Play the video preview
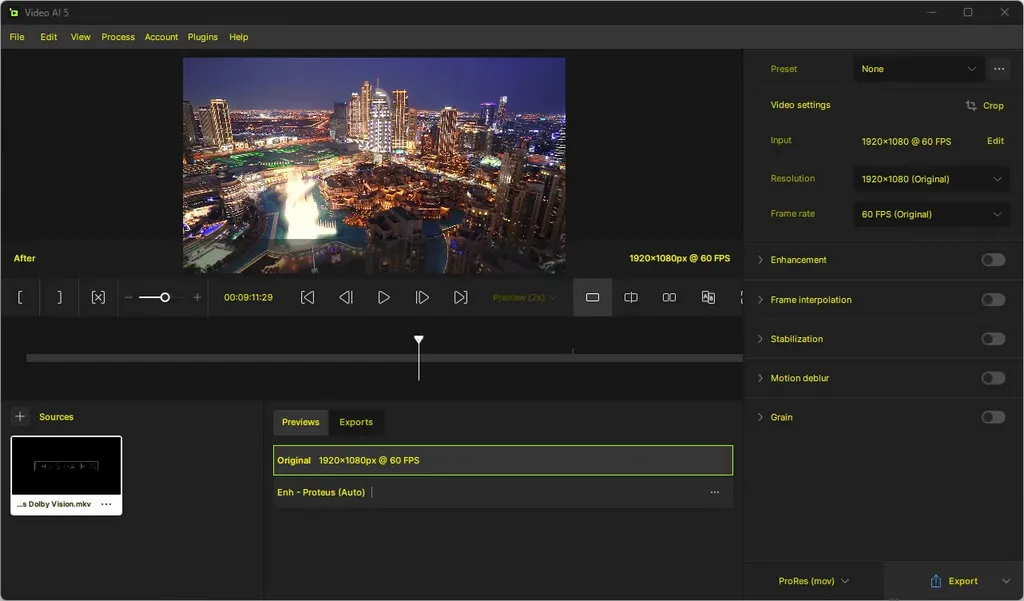The image size is (1024, 601). pos(384,297)
